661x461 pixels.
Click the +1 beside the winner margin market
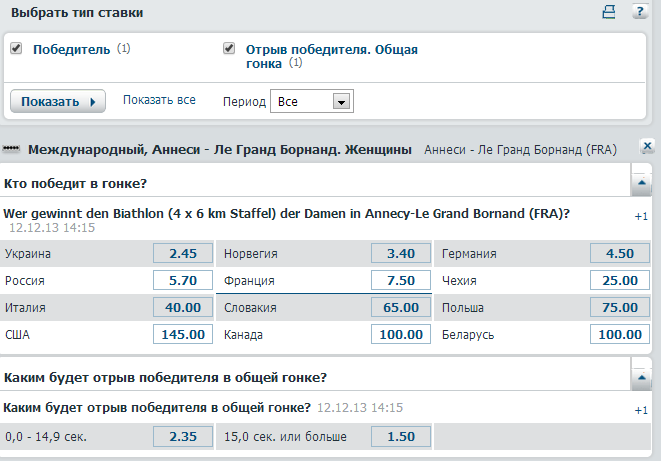(x=641, y=410)
